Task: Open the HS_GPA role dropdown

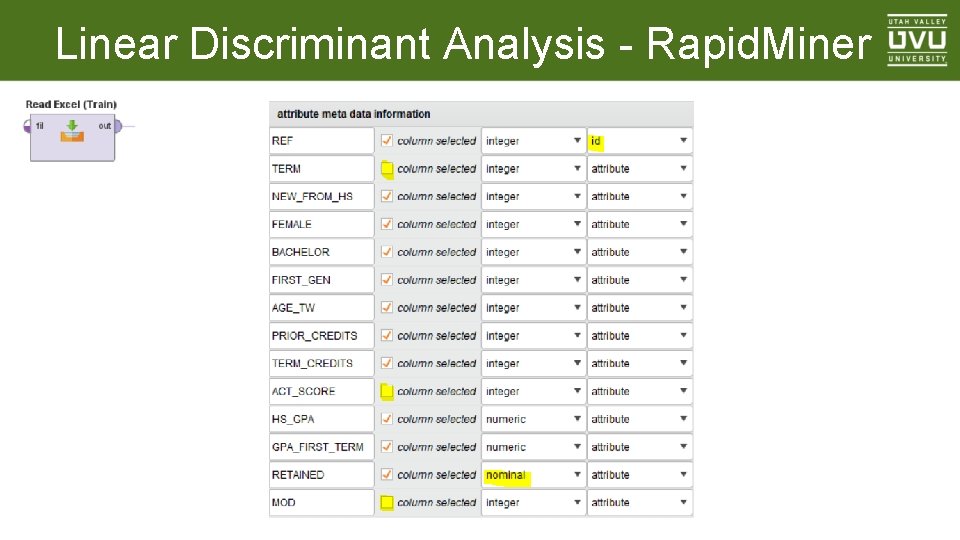Action: [x=640, y=419]
